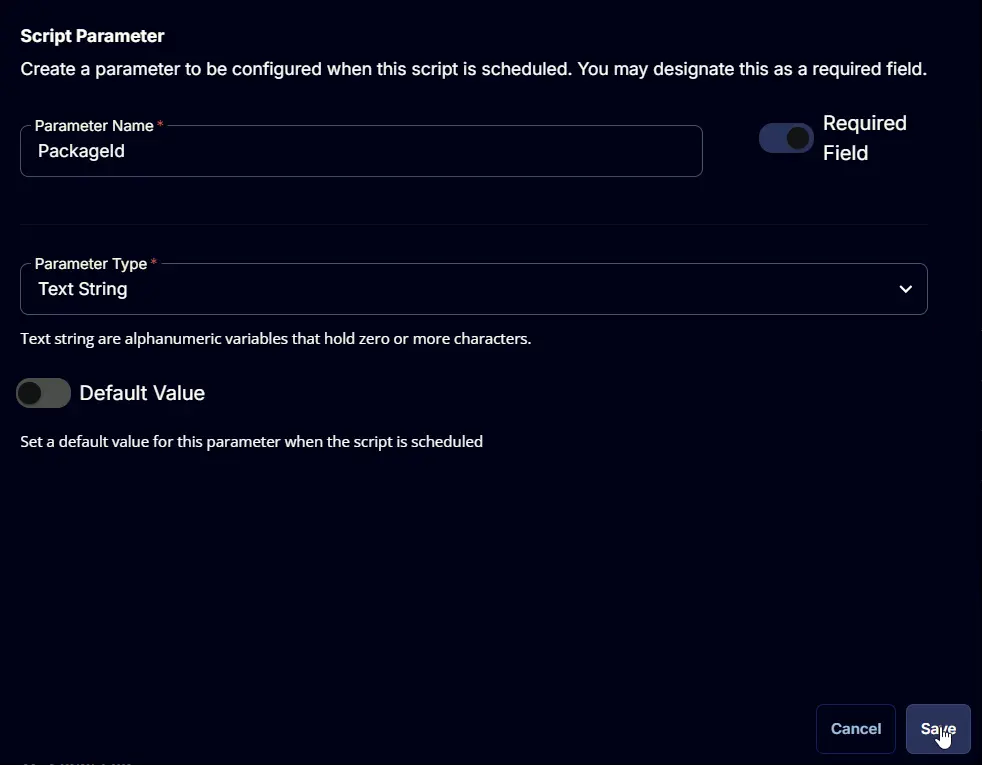Click the 'Create a parameter' description text
The height and width of the screenshot is (765, 982).
(473, 69)
